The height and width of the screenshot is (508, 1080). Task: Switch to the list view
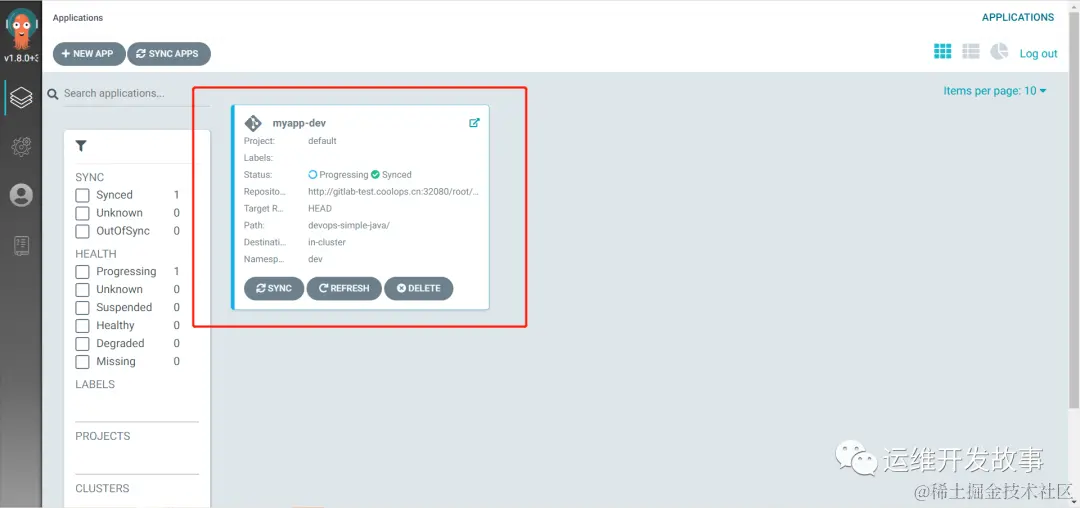(970, 51)
